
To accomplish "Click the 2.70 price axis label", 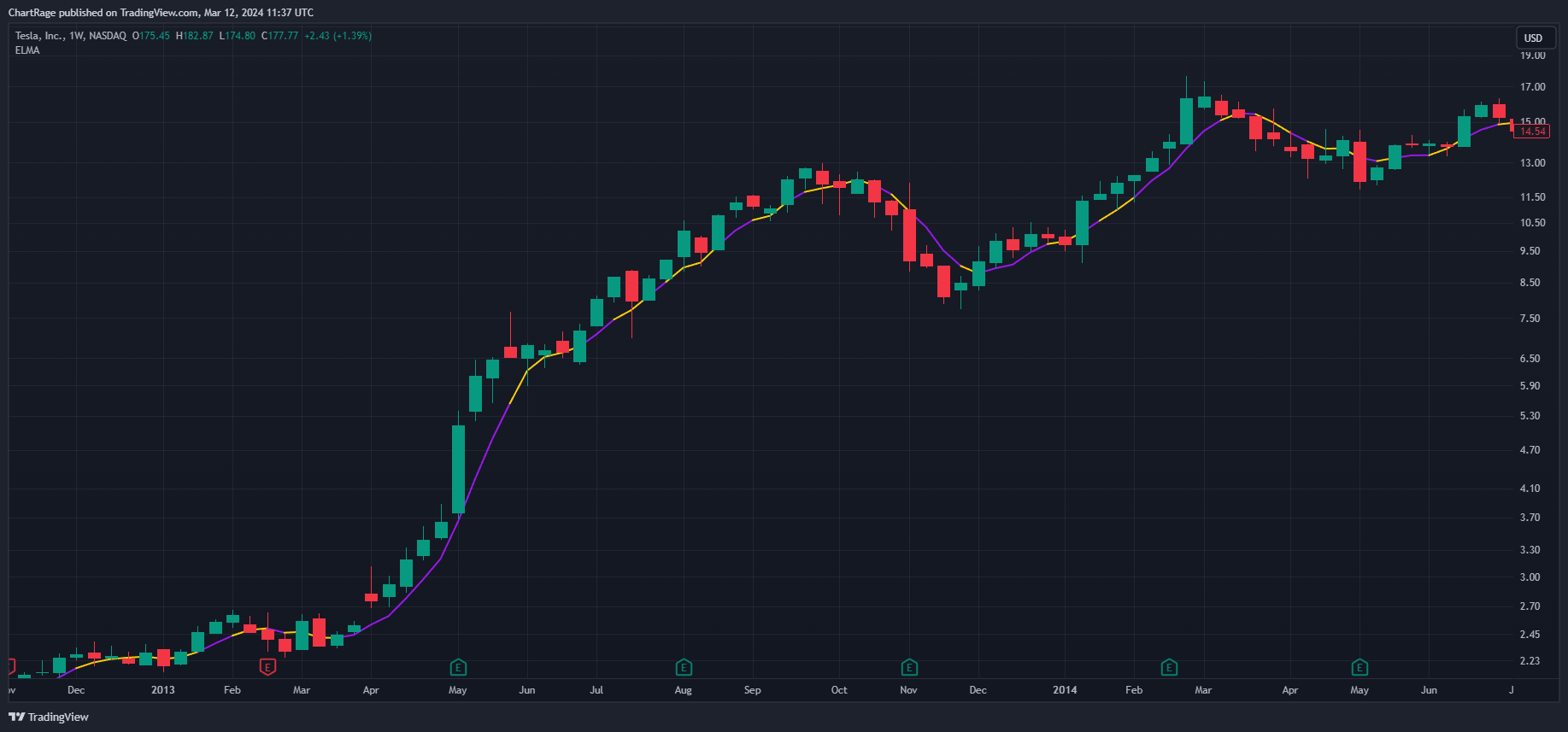I will pyautogui.click(x=1530, y=606).
